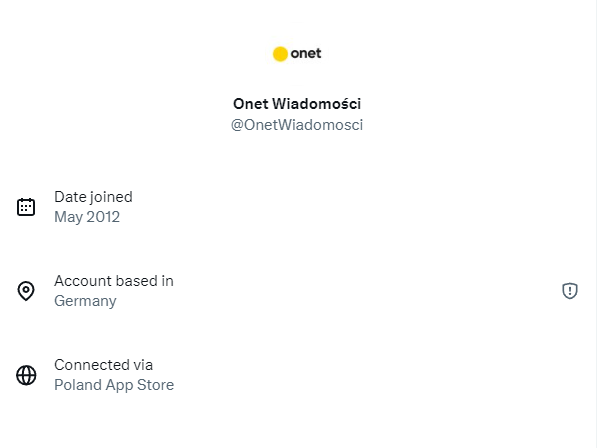Image resolution: width=605 pixels, height=448 pixels.
Task: Click the word 'Date' in the join label
Action: 70,197
